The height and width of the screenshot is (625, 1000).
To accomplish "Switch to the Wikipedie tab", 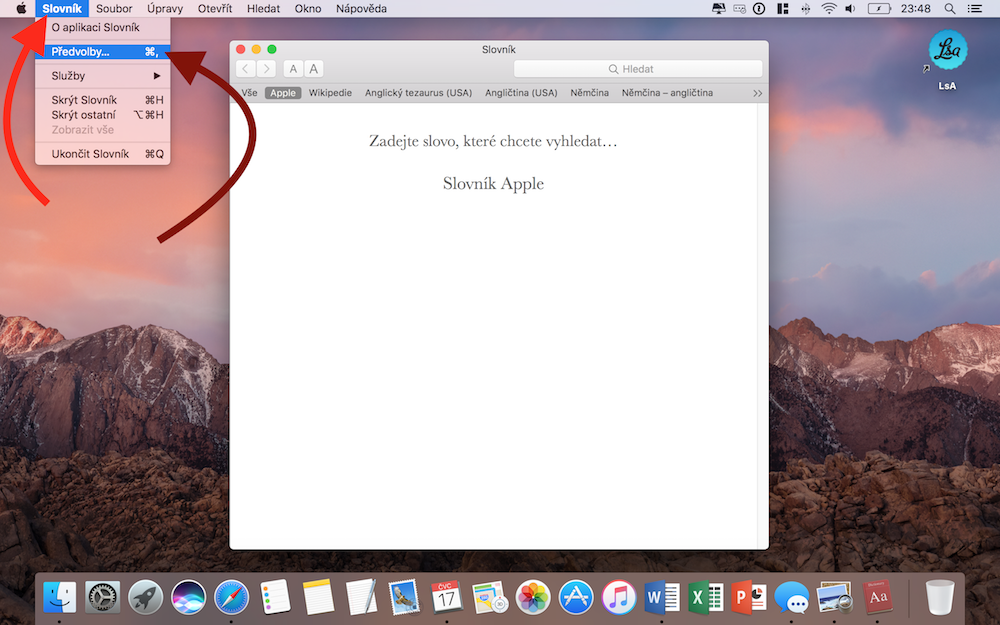I will (x=330, y=92).
